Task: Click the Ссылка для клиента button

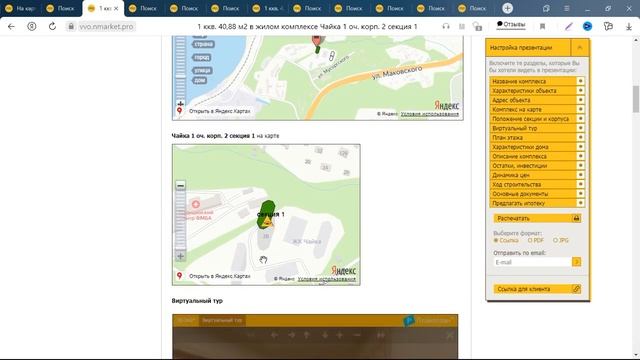Action: pyautogui.click(x=537, y=289)
